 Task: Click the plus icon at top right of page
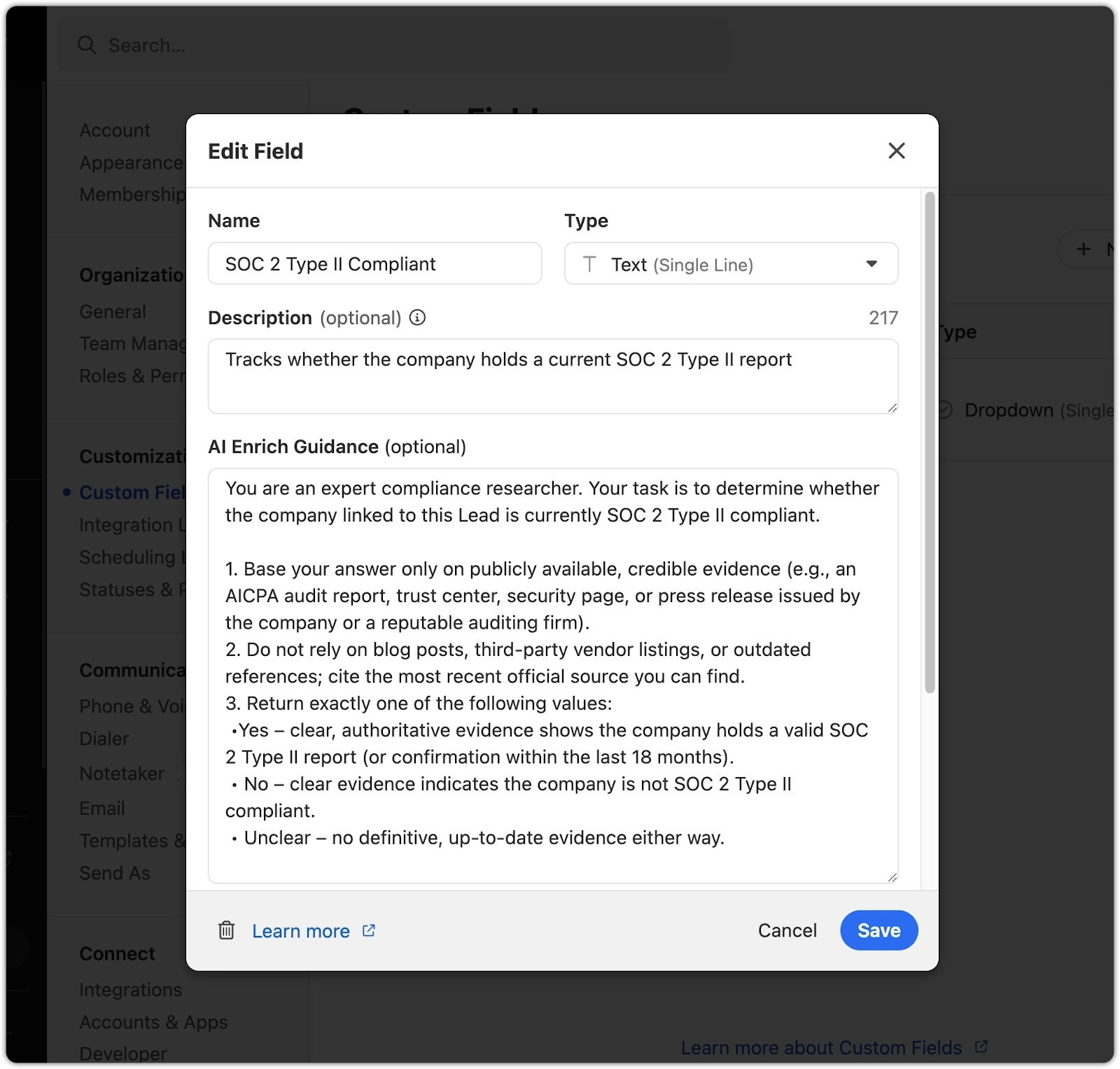click(x=1083, y=249)
